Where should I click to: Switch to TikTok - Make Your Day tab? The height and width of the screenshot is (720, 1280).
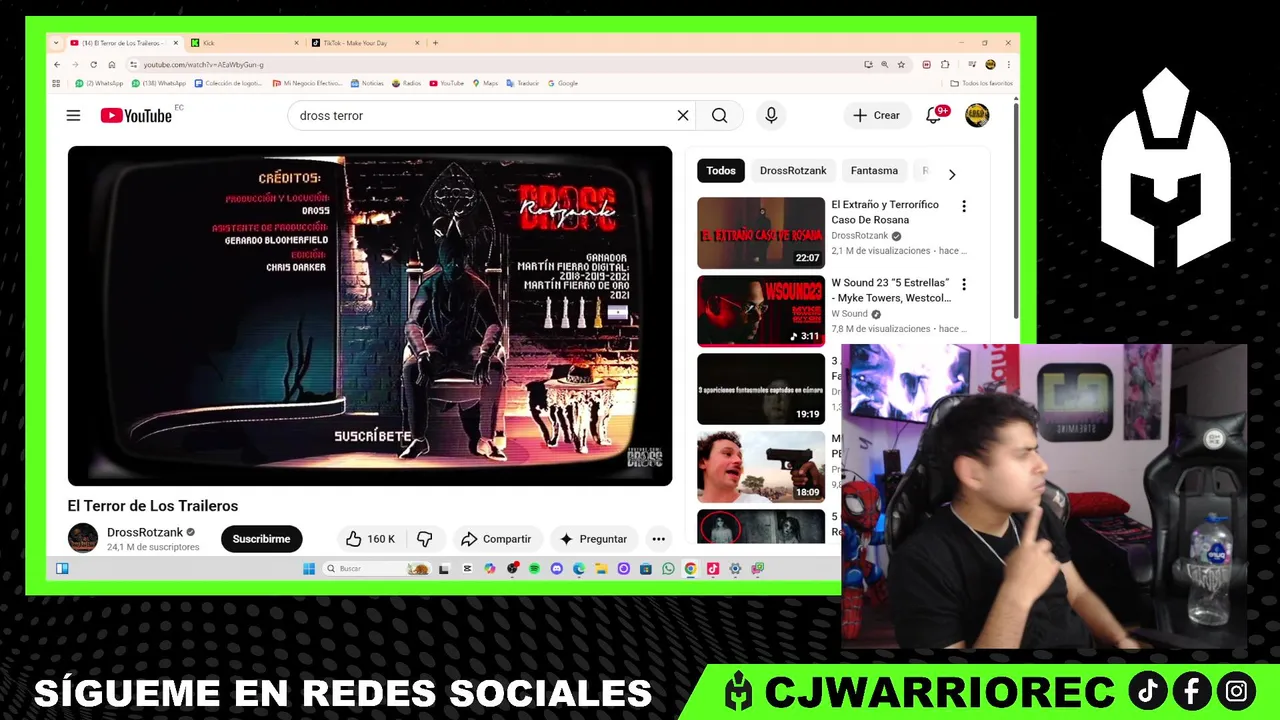coord(364,43)
